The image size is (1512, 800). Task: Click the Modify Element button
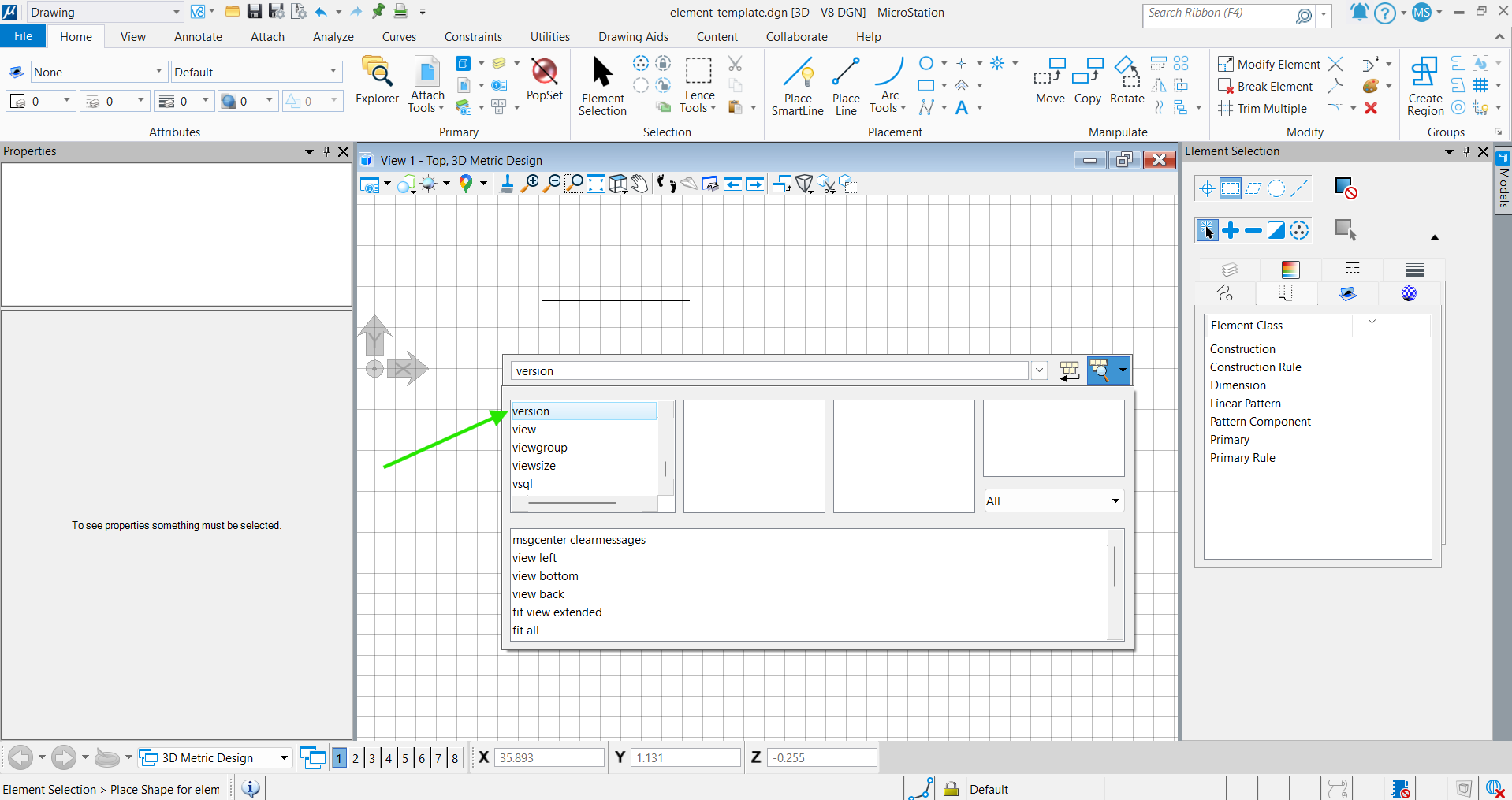pos(1269,65)
